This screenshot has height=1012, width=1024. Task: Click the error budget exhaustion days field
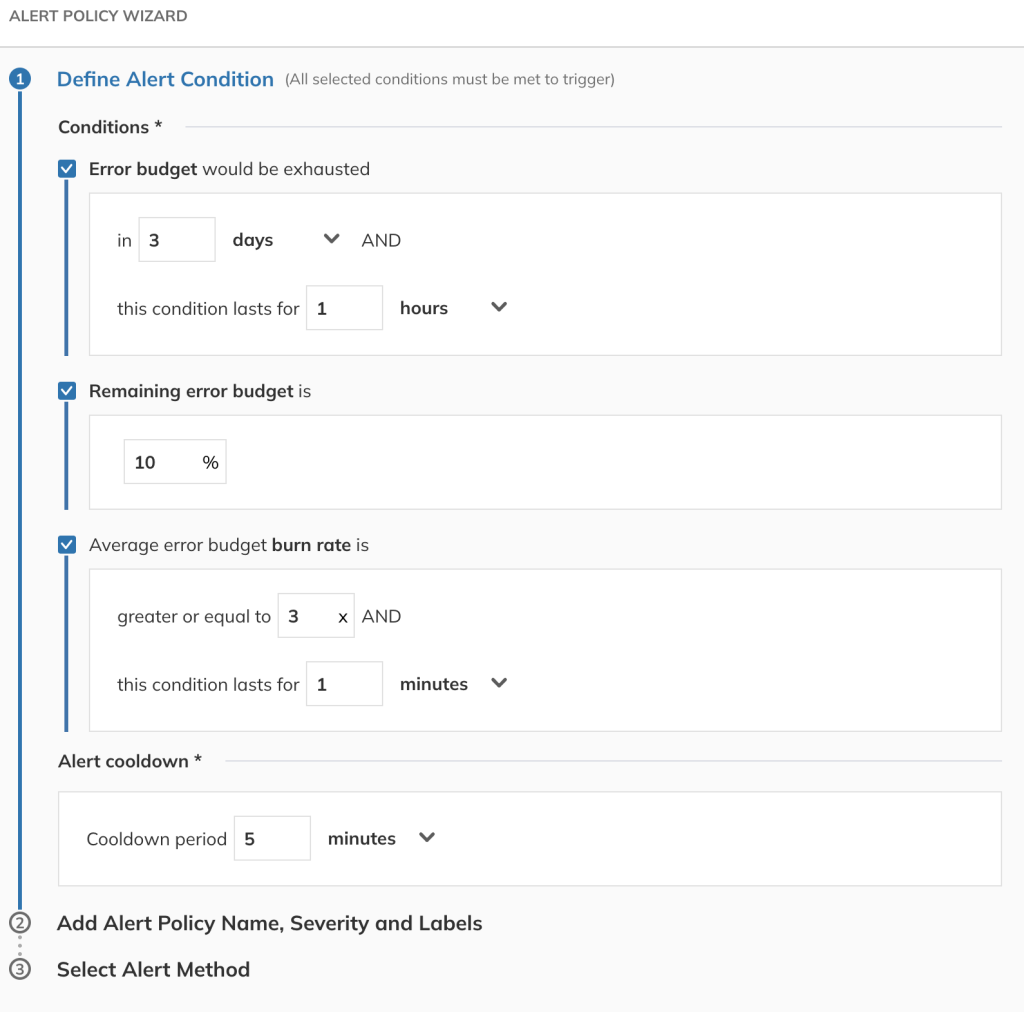point(177,238)
